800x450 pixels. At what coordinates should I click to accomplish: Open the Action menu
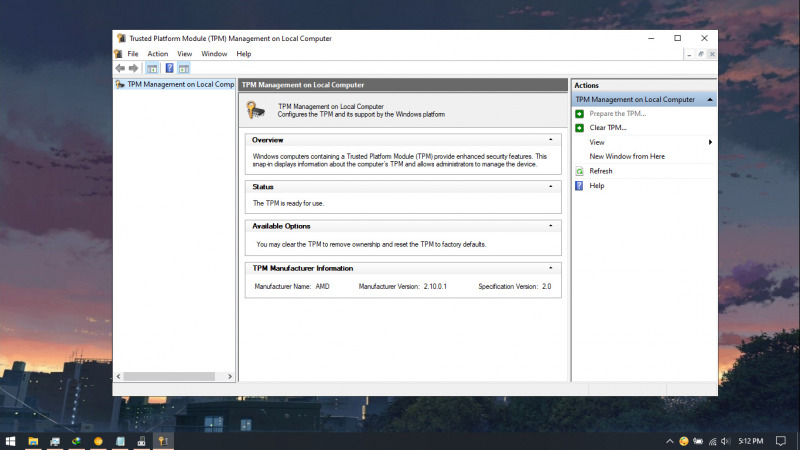[158, 54]
